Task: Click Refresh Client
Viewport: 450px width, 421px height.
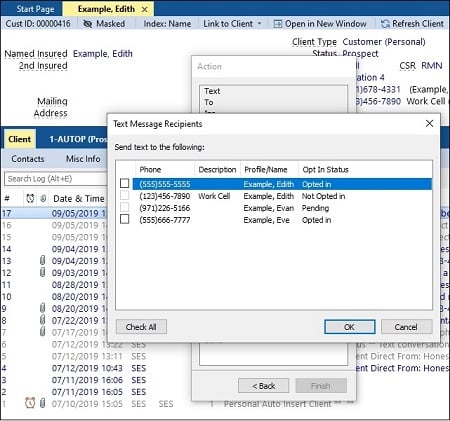Action: tap(413, 24)
